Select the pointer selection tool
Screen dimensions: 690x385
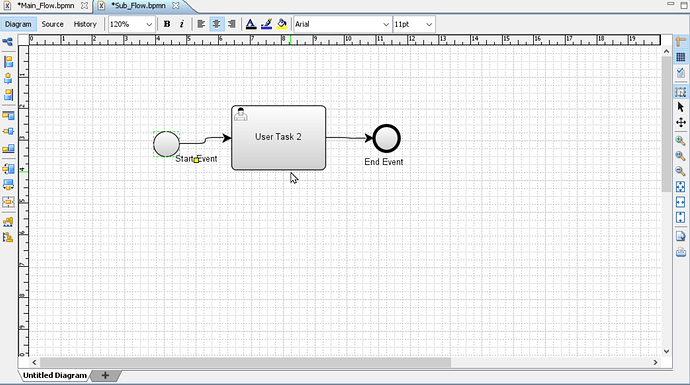click(681, 107)
